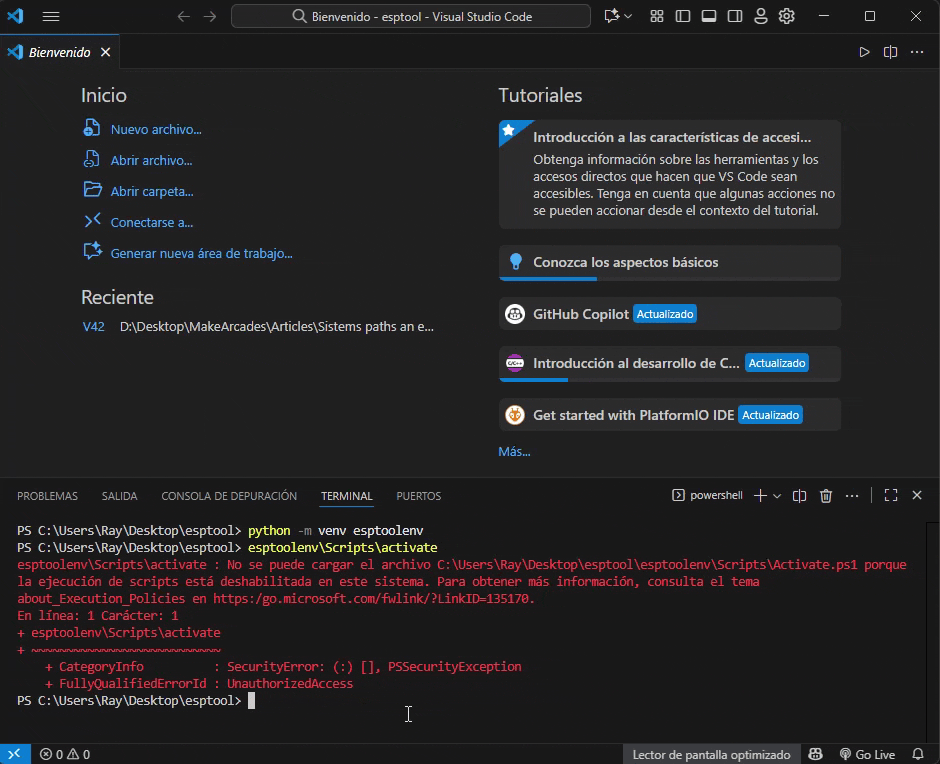The height and width of the screenshot is (764, 940).
Task: Expand 'Conozca los aspectos básicos' tutorial
Action: (x=625, y=262)
